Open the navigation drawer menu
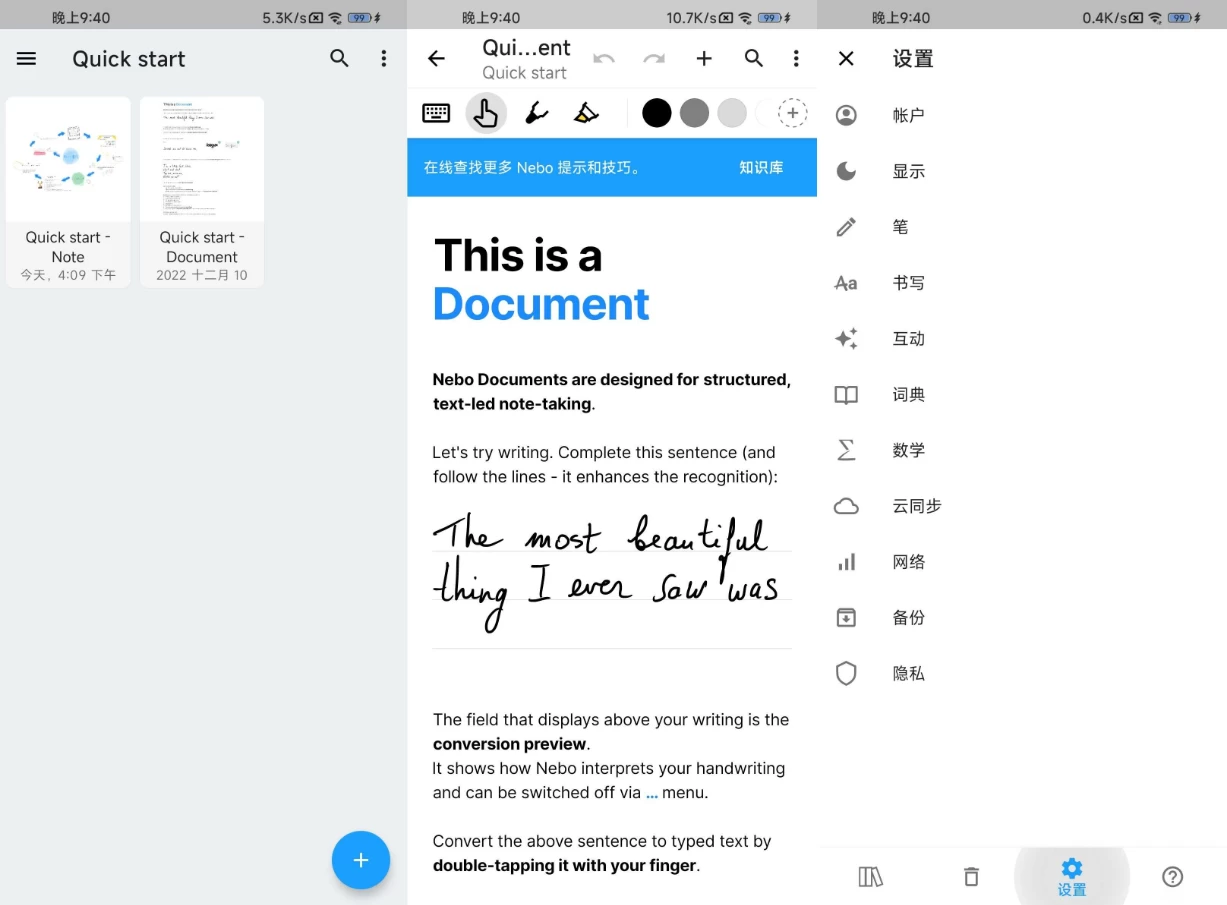 point(26,58)
